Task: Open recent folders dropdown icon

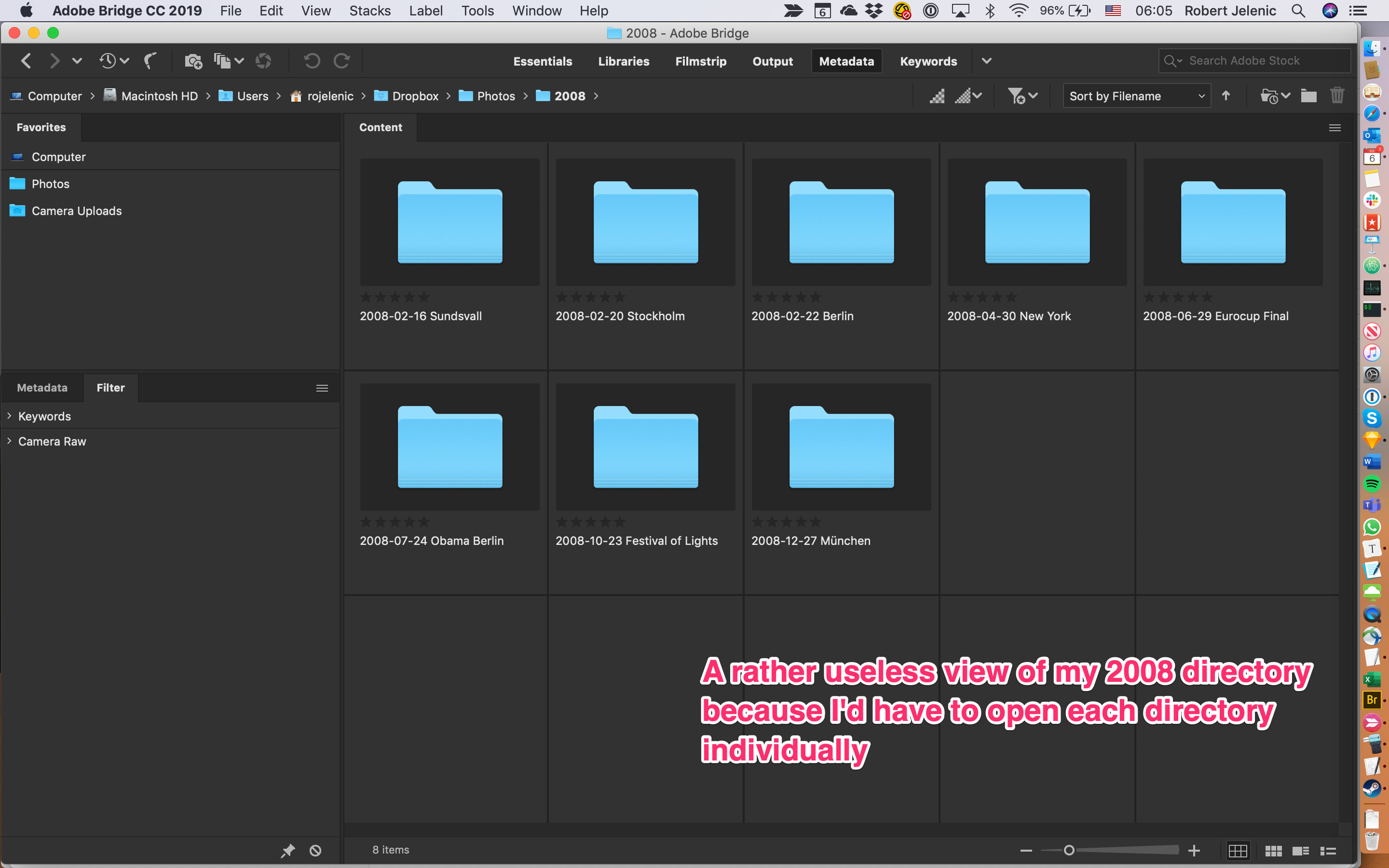Action: pyautogui.click(x=1274, y=96)
